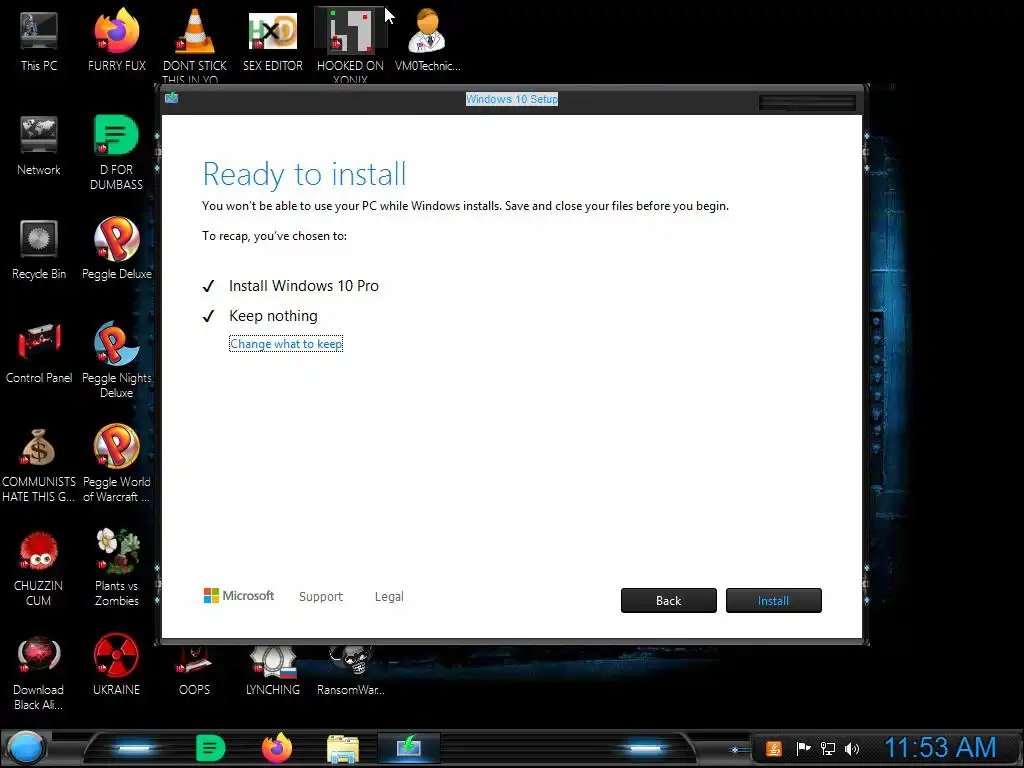Select the money bag desktop icon
The image size is (1024, 768).
pyautogui.click(x=39, y=465)
